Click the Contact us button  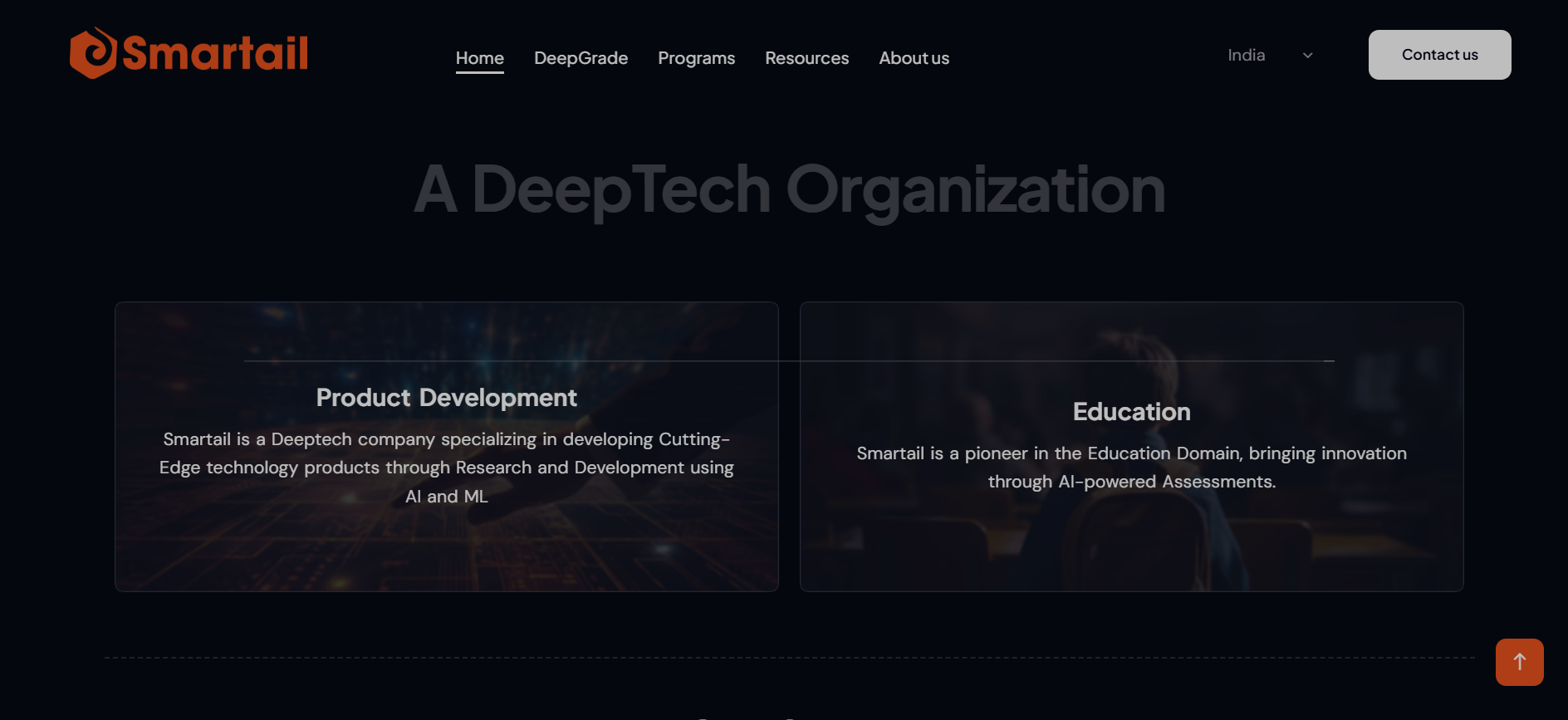pyautogui.click(x=1439, y=55)
